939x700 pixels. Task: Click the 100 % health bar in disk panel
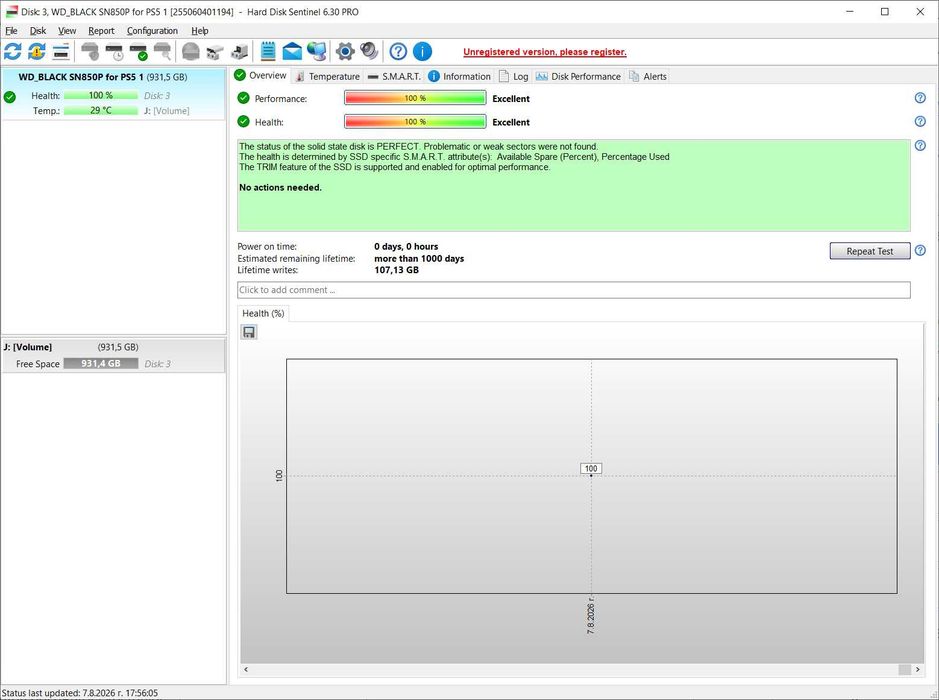[101, 95]
